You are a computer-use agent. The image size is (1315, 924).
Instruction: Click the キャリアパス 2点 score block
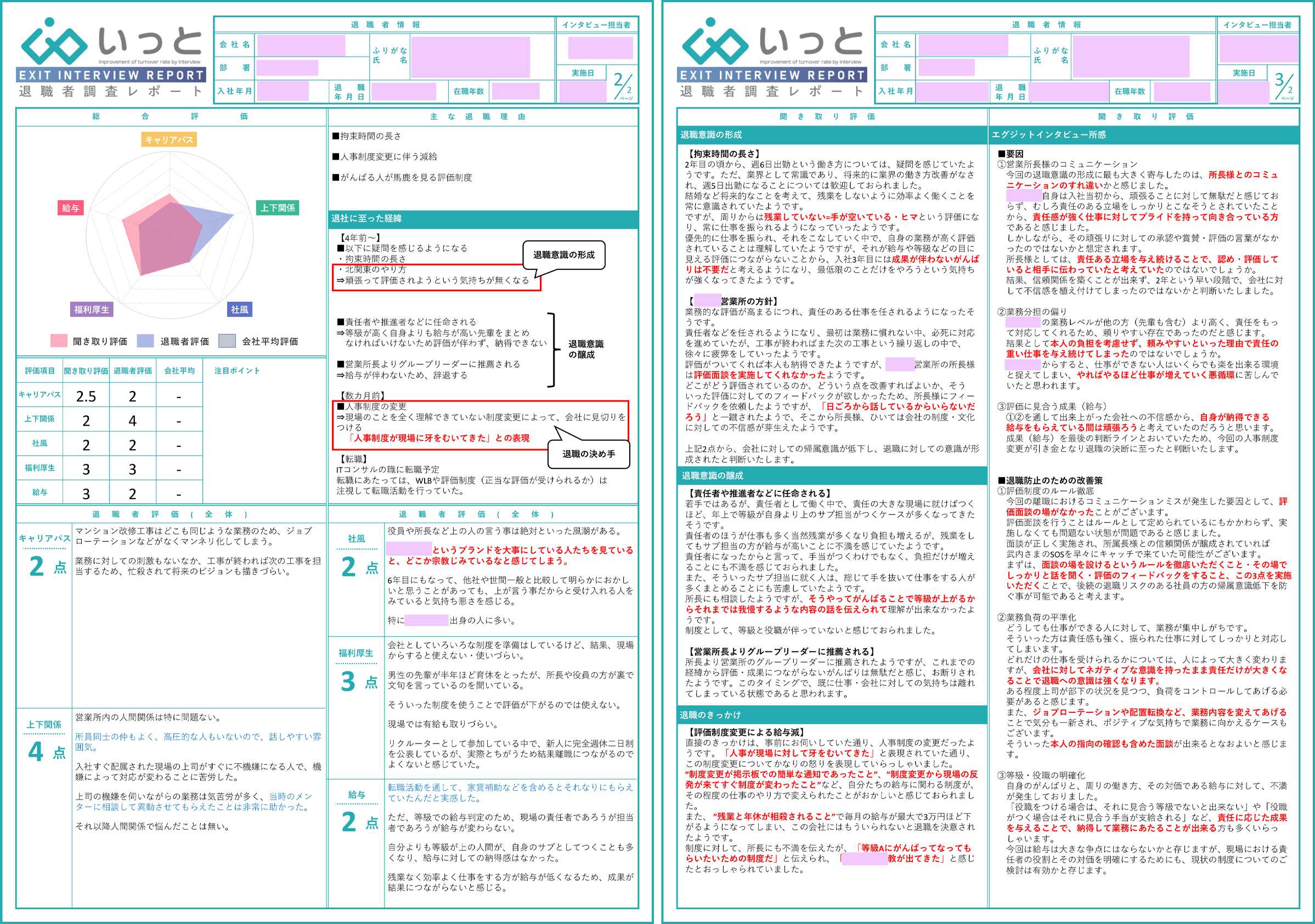tap(44, 555)
